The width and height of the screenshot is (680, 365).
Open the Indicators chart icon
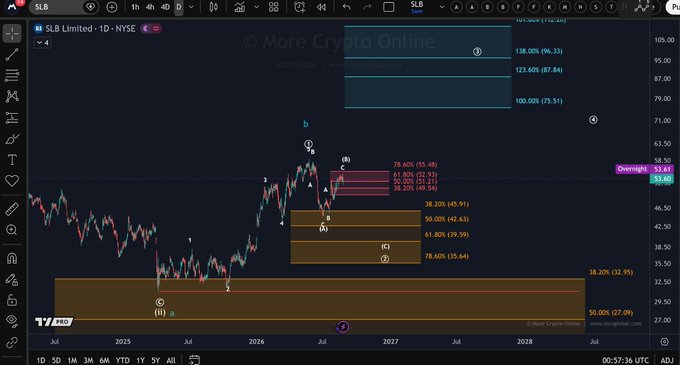(x=239, y=7)
